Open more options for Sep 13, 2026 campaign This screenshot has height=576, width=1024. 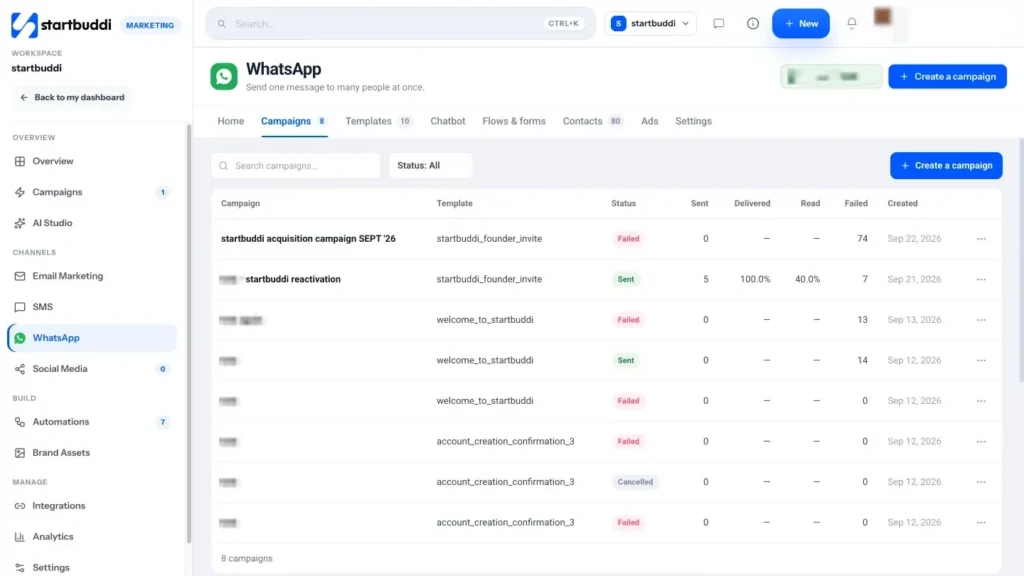[981, 320]
